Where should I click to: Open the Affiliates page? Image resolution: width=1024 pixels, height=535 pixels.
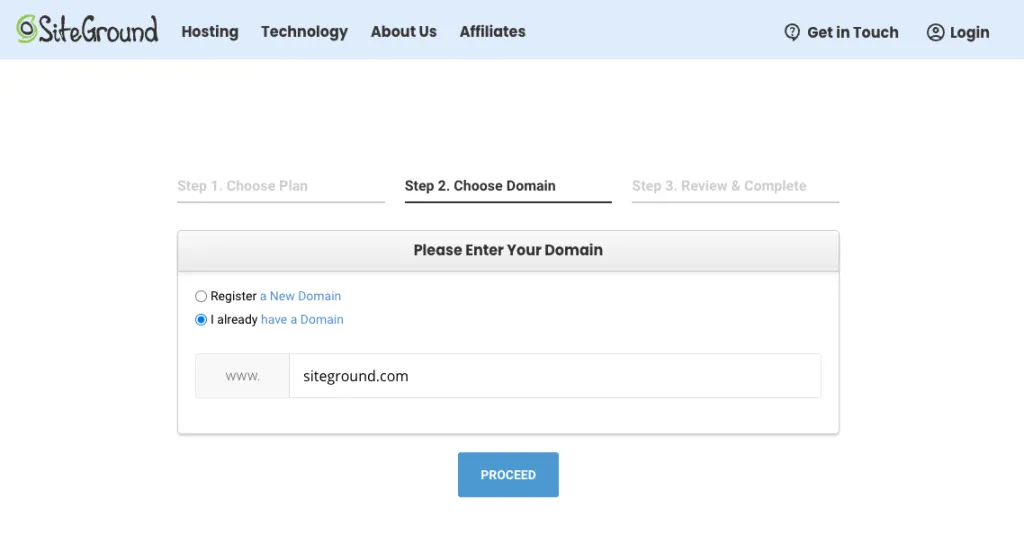[492, 31]
